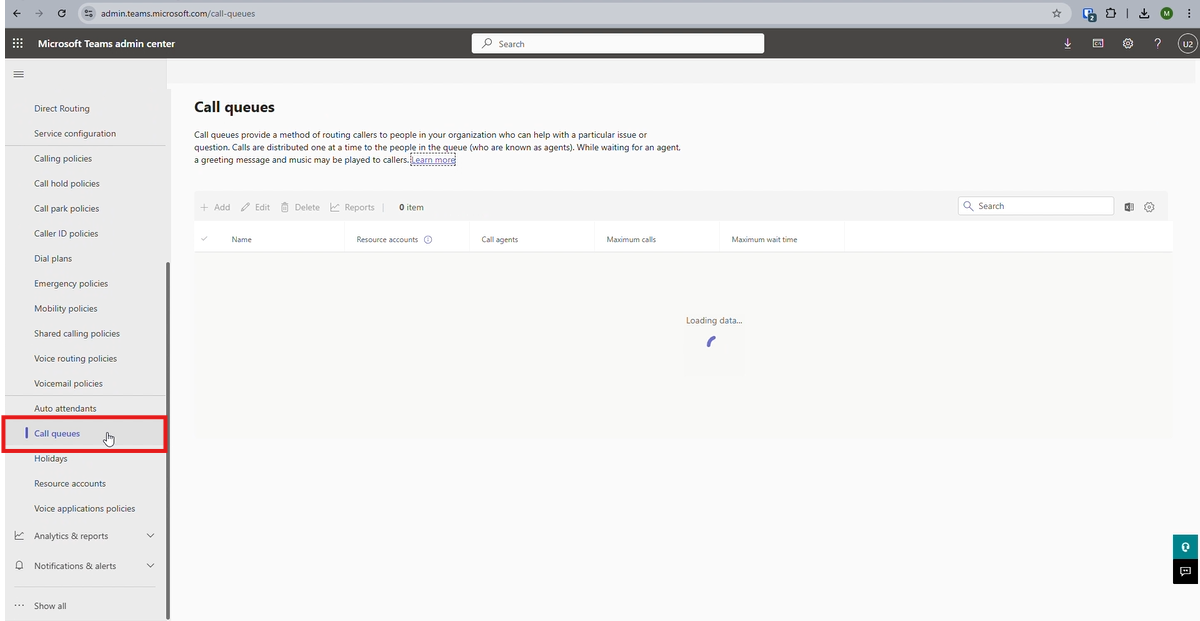Open the Settings gear in header
The width and height of the screenshot is (1200, 621).
(1128, 44)
